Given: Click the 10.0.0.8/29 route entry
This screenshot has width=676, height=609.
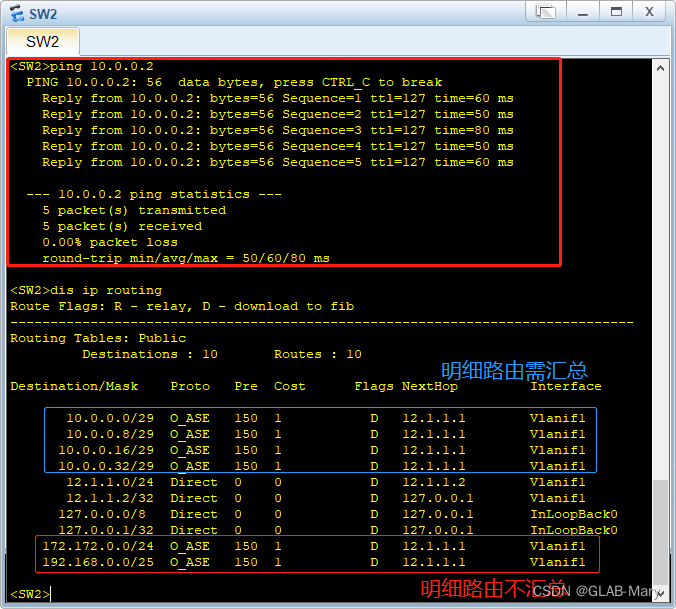Looking at the screenshot, I should pos(325,434).
